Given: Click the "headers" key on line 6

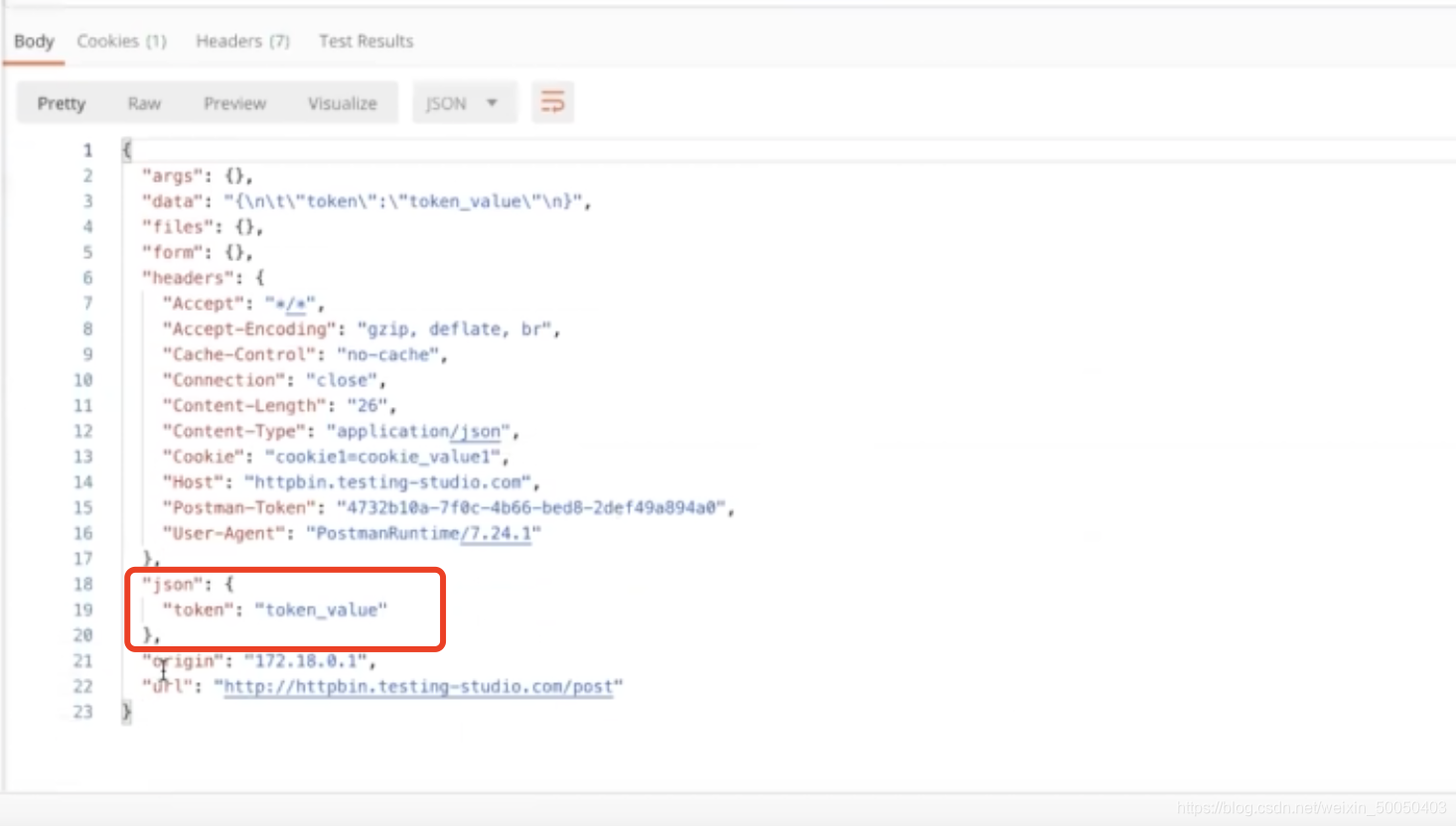Looking at the screenshot, I should pyautogui.click(x=188, y=278).
